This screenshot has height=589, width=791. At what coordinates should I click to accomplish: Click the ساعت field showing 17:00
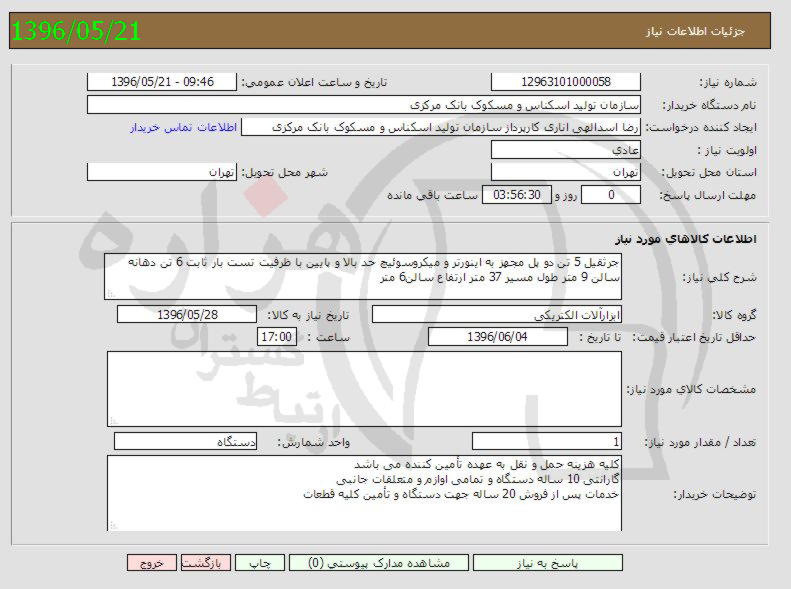coord(276,336)
